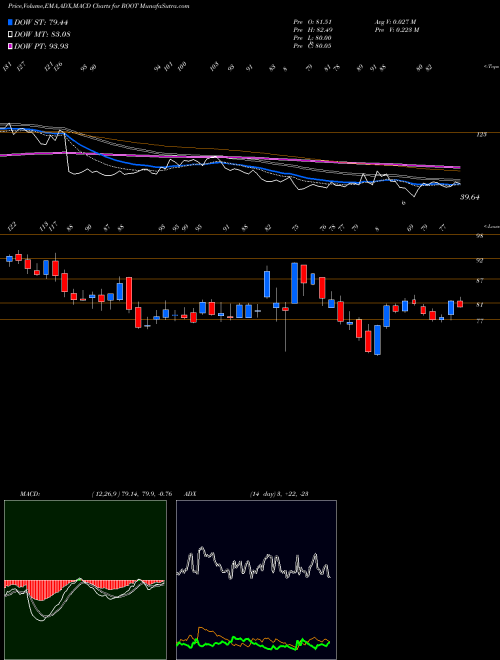Click the lowest blue candlestick near chart bottom
The width and height of the screenshot is (500, 660).
pyautogui.click(x=378, y=340)
